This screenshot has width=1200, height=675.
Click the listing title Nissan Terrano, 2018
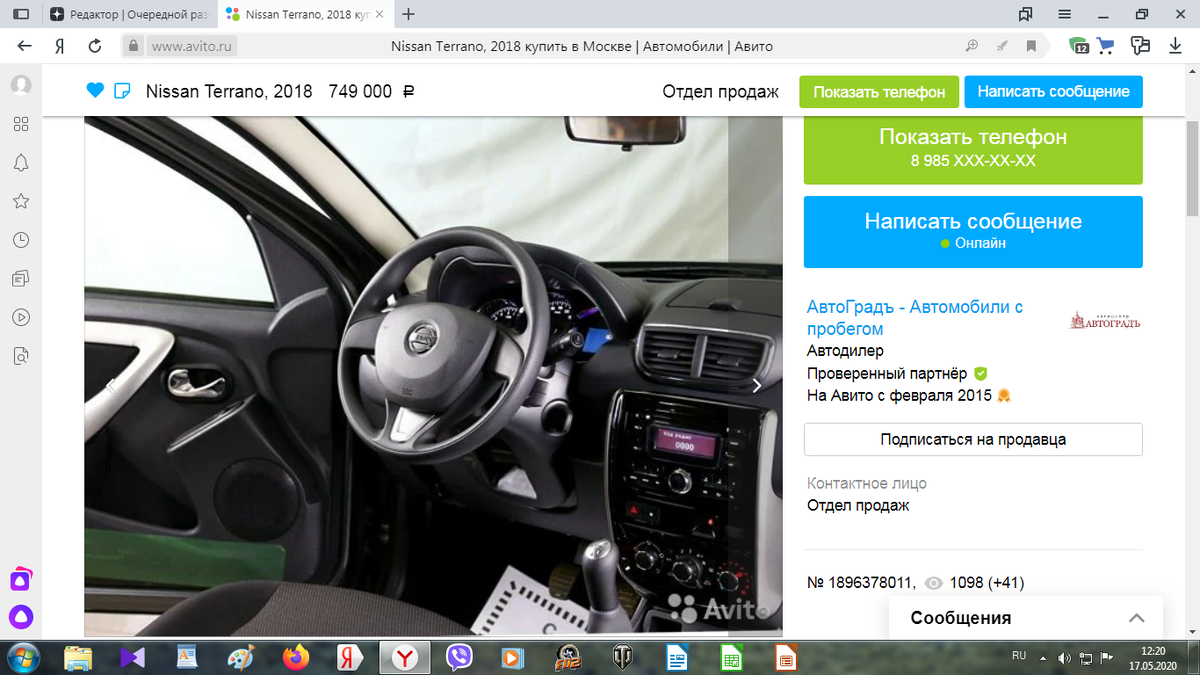coord(229,91)
